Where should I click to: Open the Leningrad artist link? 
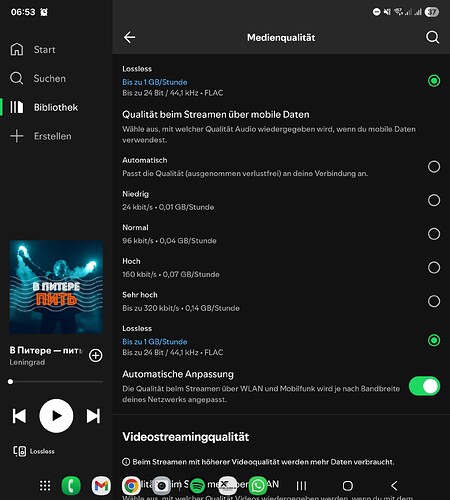click(x=27, y=362)
